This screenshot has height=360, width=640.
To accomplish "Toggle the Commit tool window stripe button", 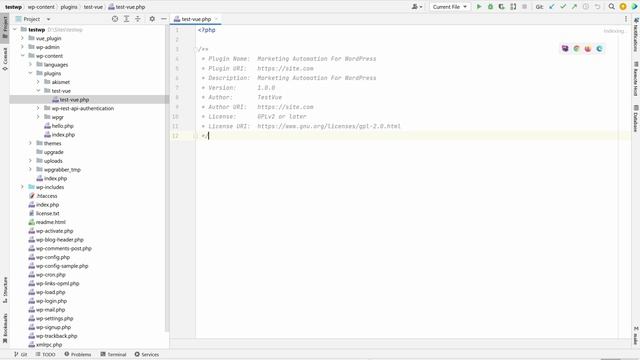I will pyautogui.click(x=5, y=59).
